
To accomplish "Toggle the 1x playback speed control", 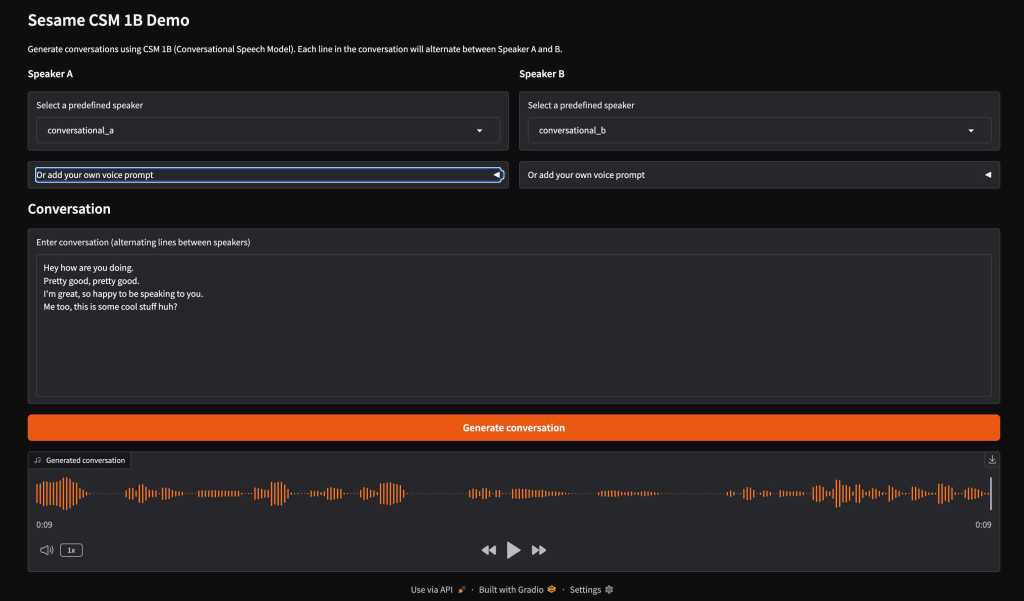I will coord(69,549).
